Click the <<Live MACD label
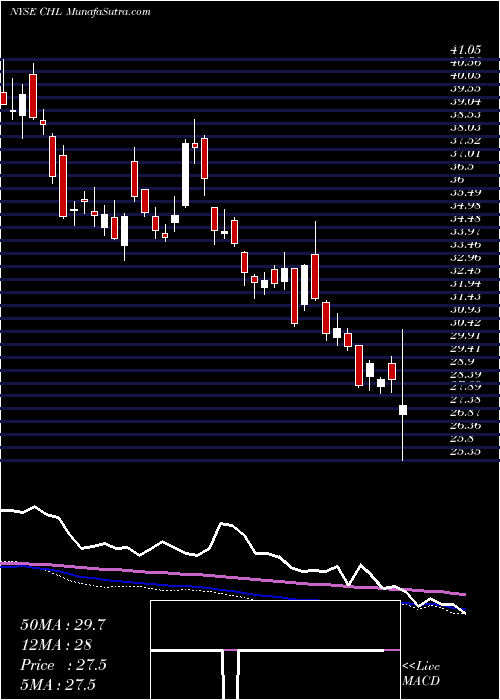The width and height of the screenshot is (500, 700). [421, 674]
